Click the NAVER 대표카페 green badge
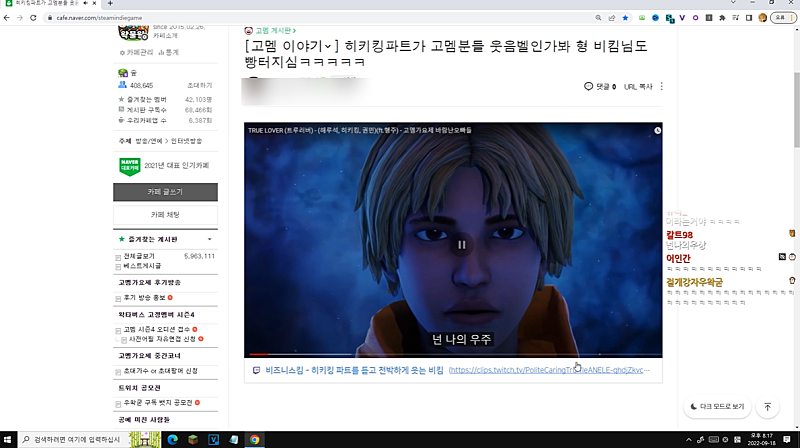 click(x=130, y=166)
